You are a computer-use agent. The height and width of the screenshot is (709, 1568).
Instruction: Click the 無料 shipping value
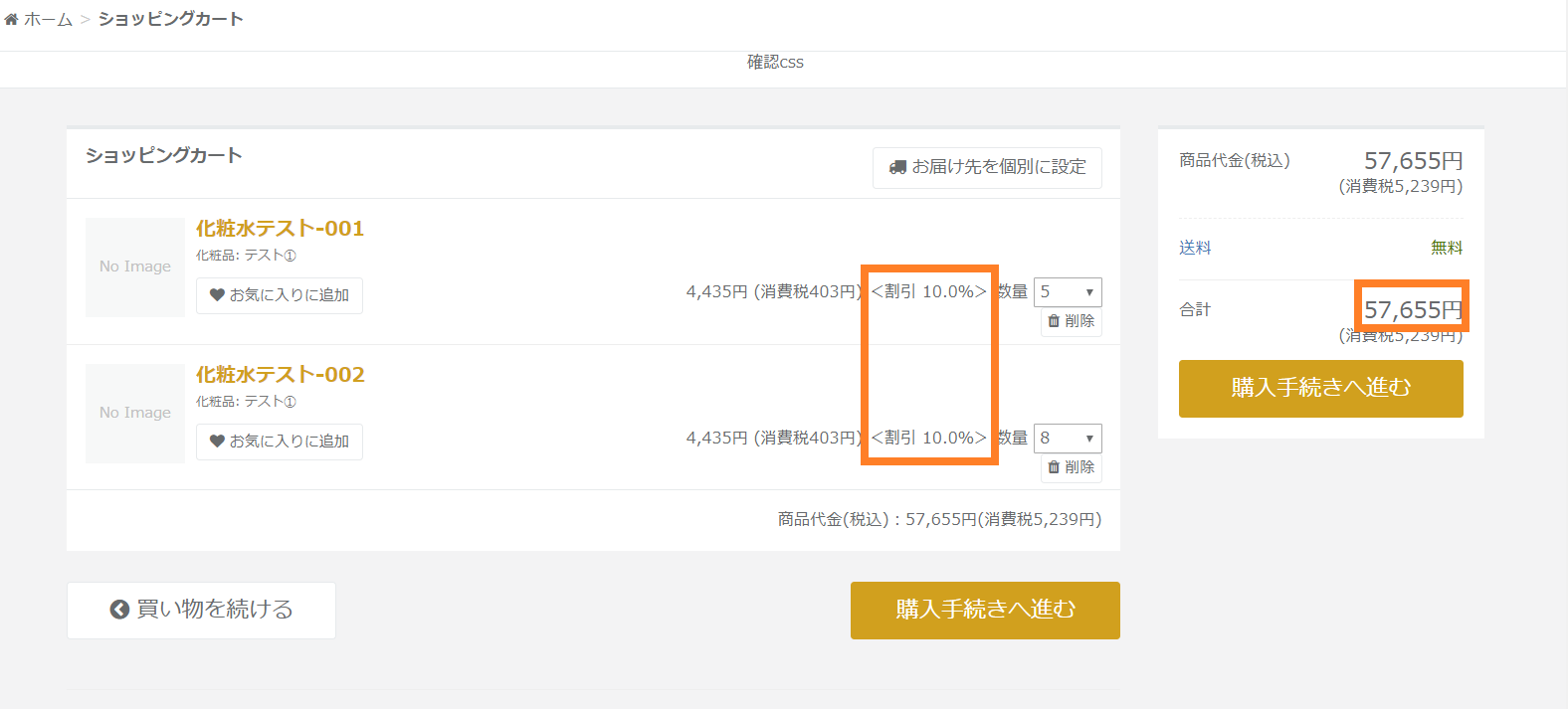tap(1447, 248)
